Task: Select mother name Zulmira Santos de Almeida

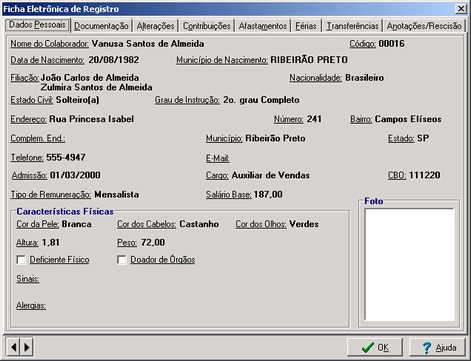Action: click(x=96, y=87)
